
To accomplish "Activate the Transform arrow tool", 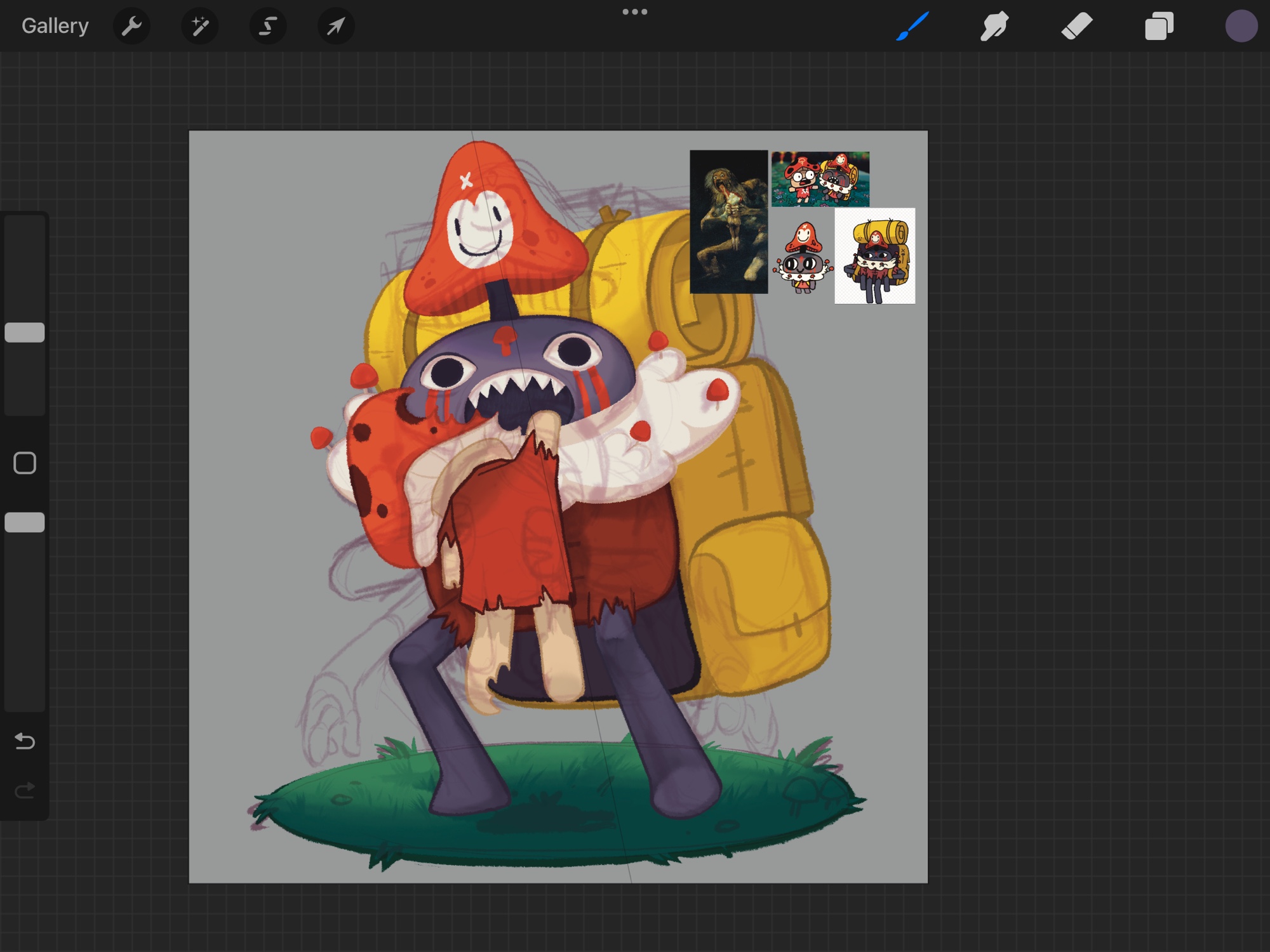I will coord(336,26).
